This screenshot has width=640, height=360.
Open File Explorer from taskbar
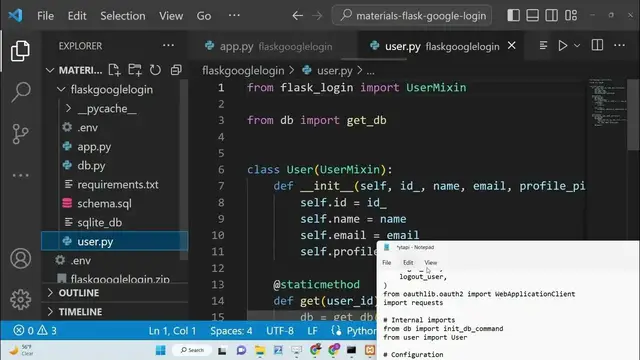(x=260, y=350)
